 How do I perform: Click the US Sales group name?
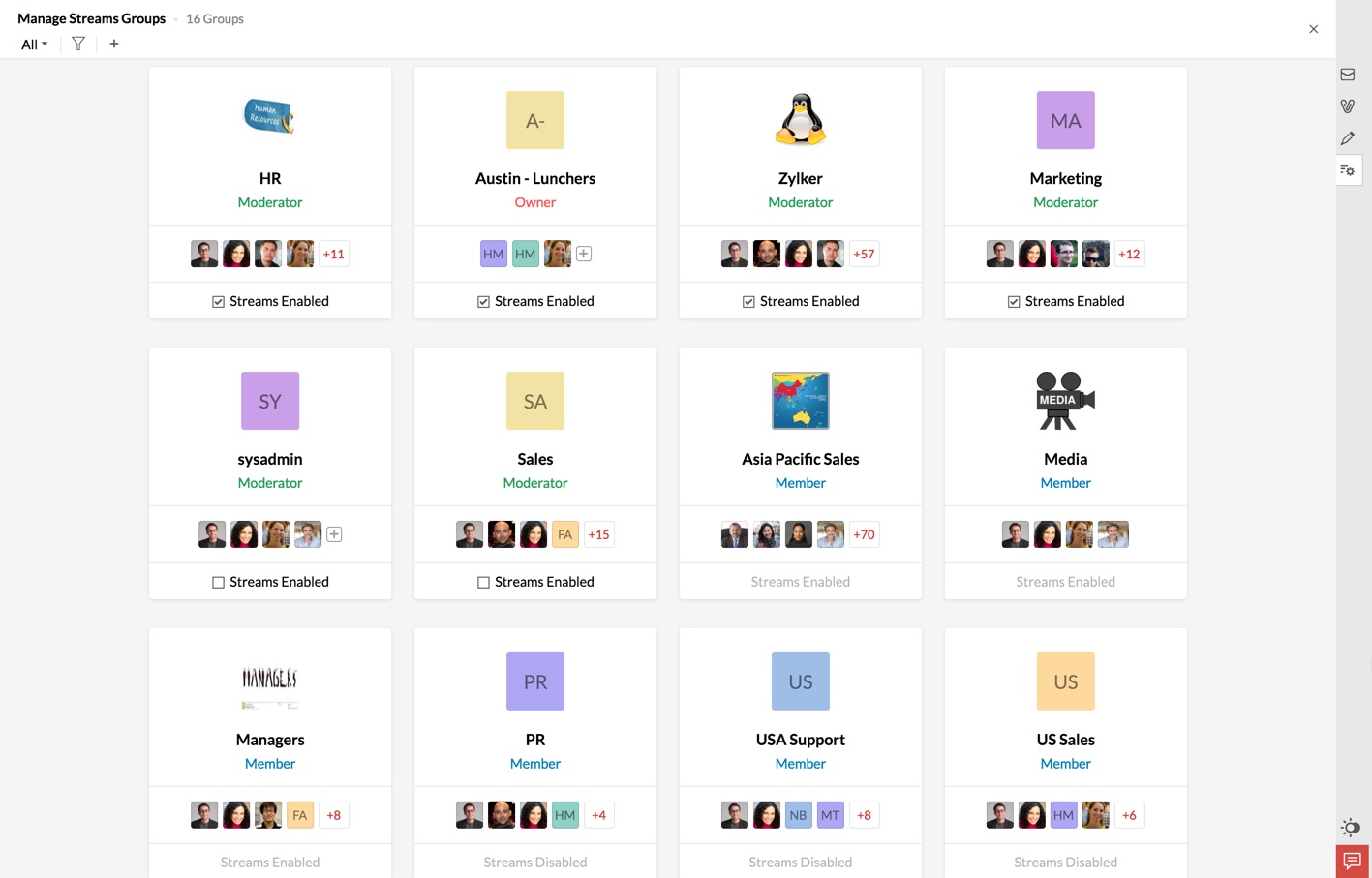pos(1066,740)
